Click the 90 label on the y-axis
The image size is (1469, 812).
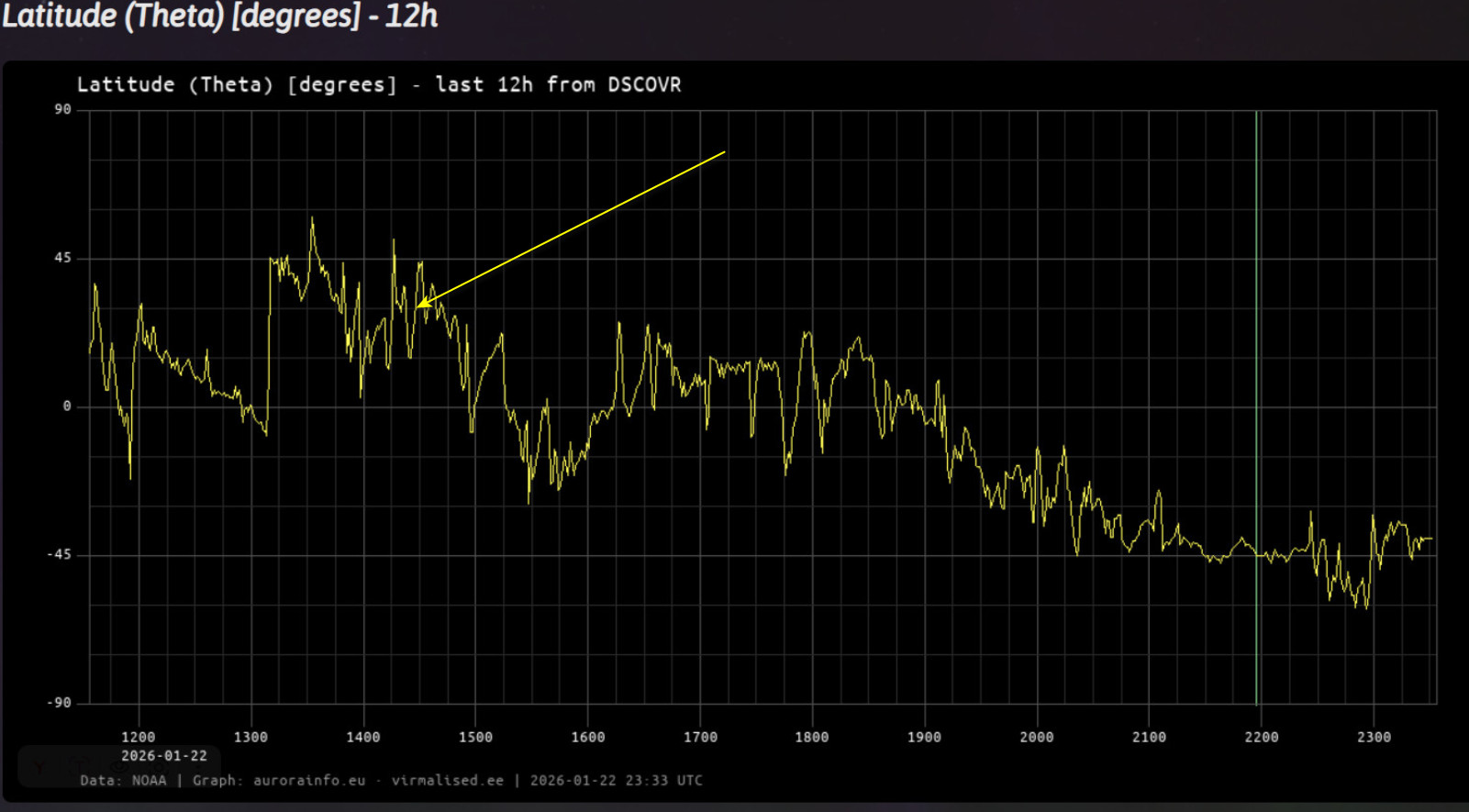[x=62, y=109]
